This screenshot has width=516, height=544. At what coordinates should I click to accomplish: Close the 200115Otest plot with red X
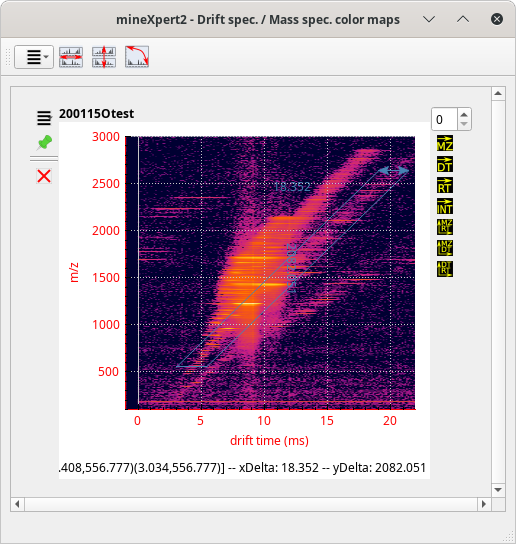[44, 176]
